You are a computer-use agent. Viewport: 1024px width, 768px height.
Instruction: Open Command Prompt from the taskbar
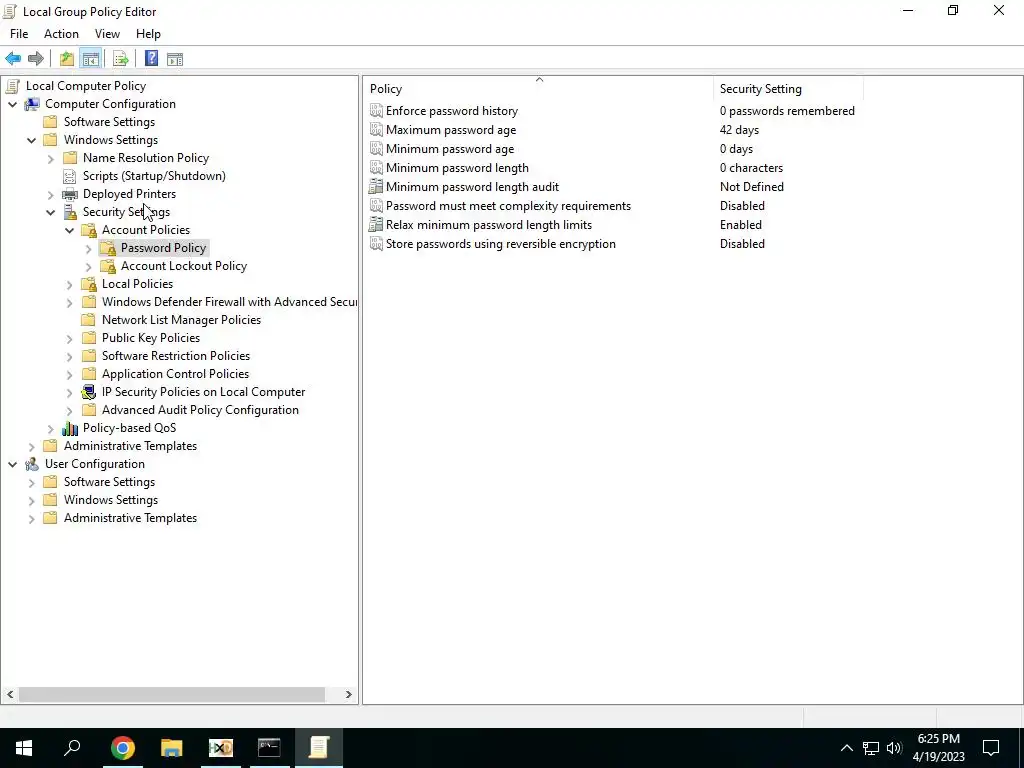tap(269, 748)
